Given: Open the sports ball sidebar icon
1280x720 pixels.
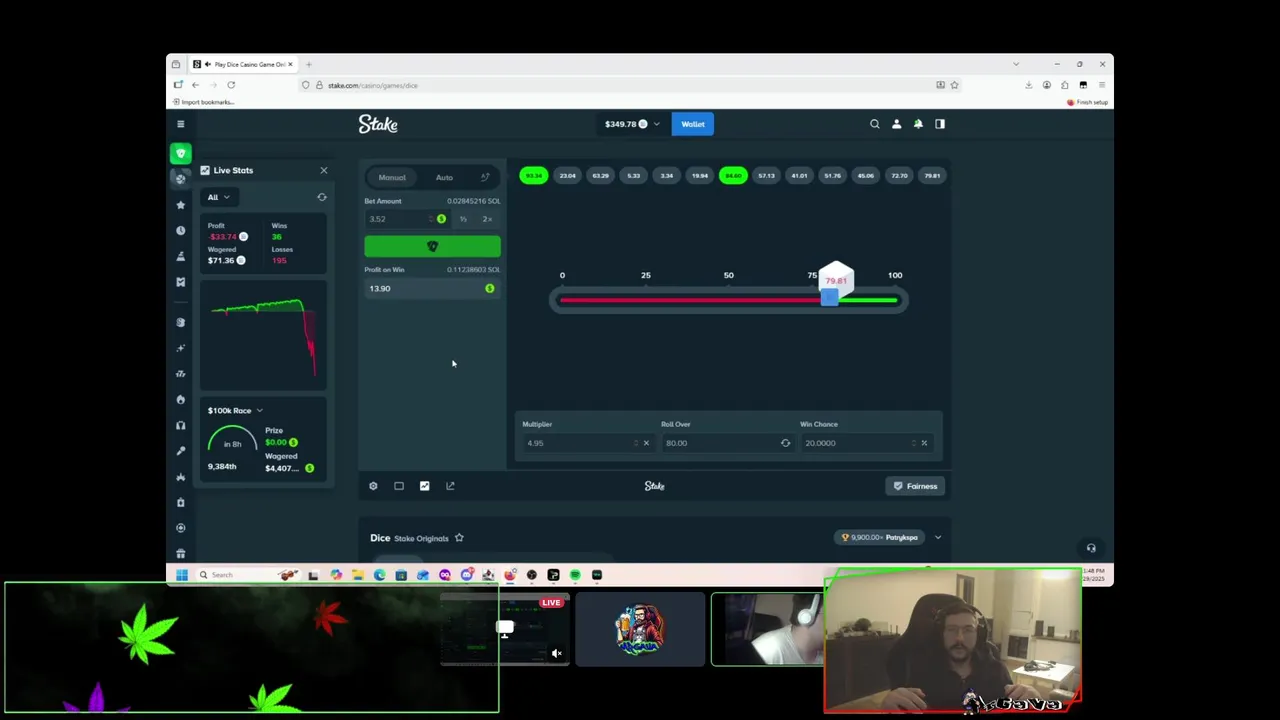Looking at the screenshot, I should pyautogui.click(x=180, y=178).
